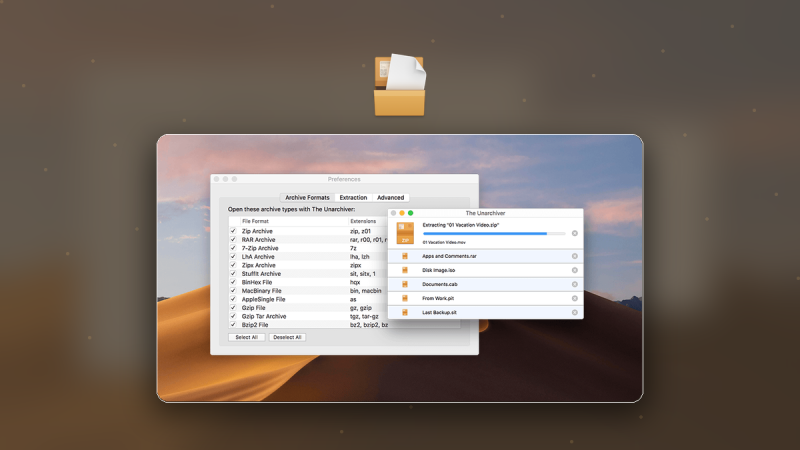Click 01 Vacation Video.mov file label

444,242
